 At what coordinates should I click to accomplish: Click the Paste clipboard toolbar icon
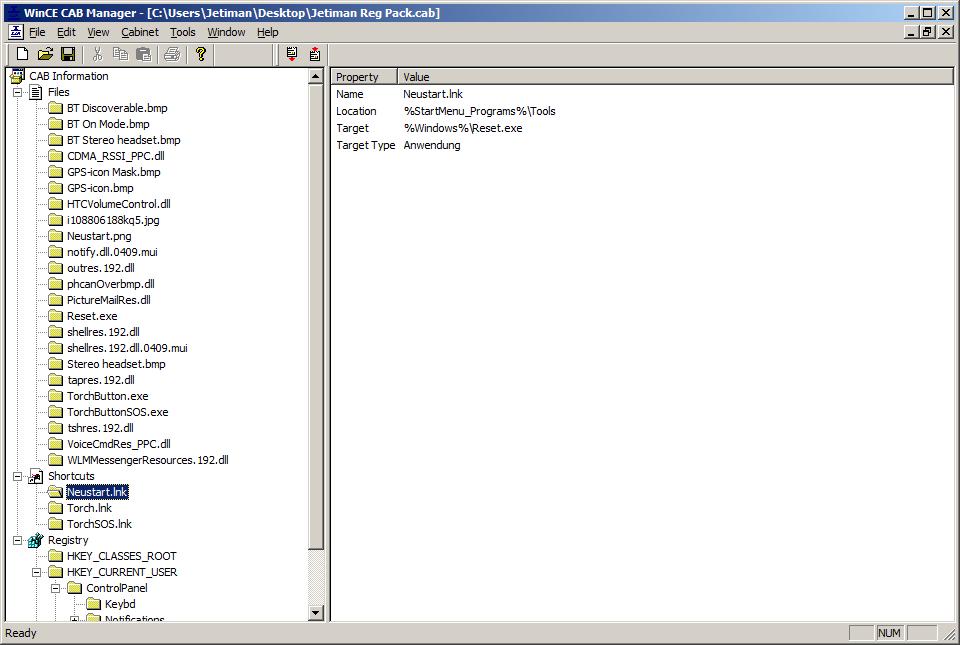143,54
